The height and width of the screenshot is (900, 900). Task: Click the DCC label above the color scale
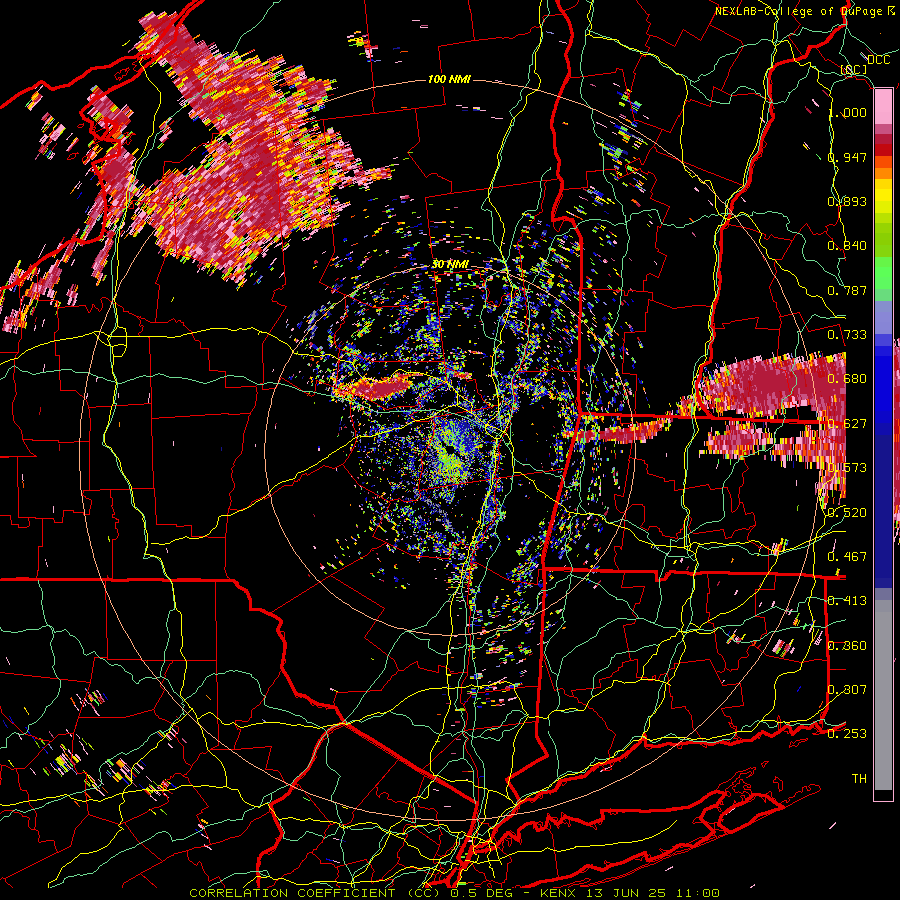pos(879,60)
